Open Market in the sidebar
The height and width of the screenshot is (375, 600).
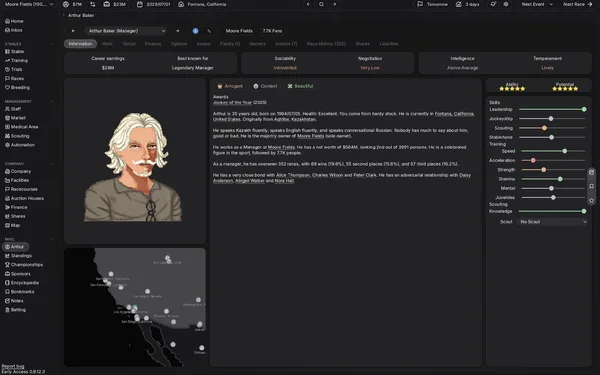[x=15, y=118]
